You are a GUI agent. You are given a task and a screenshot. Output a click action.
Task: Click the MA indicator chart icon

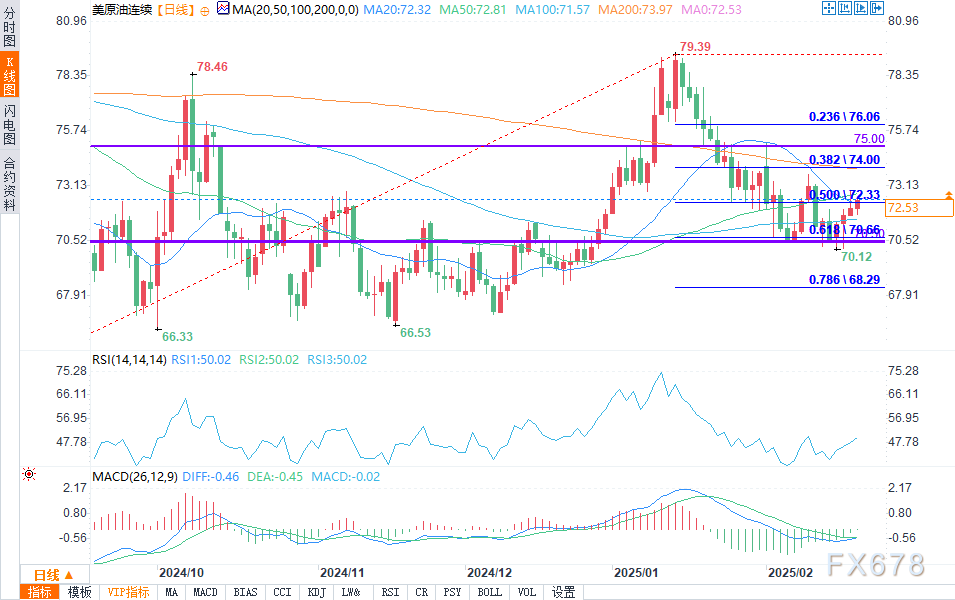coord(223,9)
